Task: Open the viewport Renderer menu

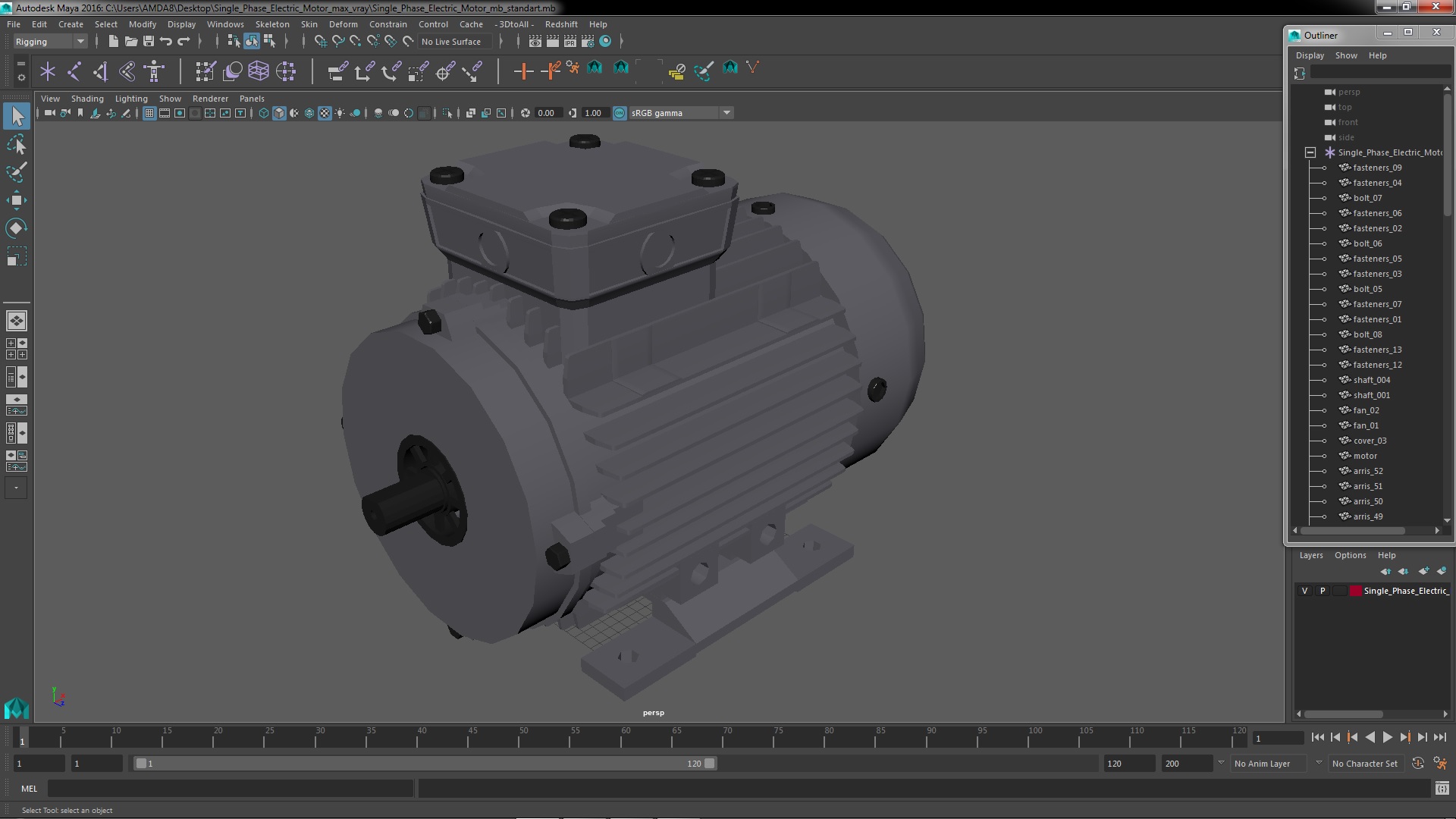Action: click(210, 99)
